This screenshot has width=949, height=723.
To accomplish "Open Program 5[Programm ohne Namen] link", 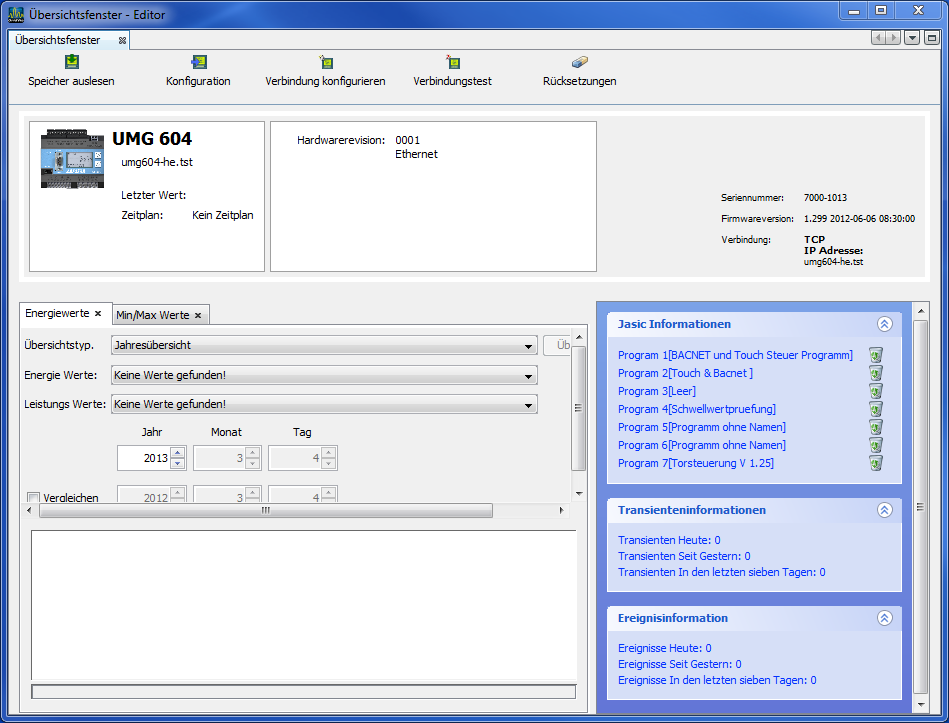I will (x=700, y=427).
